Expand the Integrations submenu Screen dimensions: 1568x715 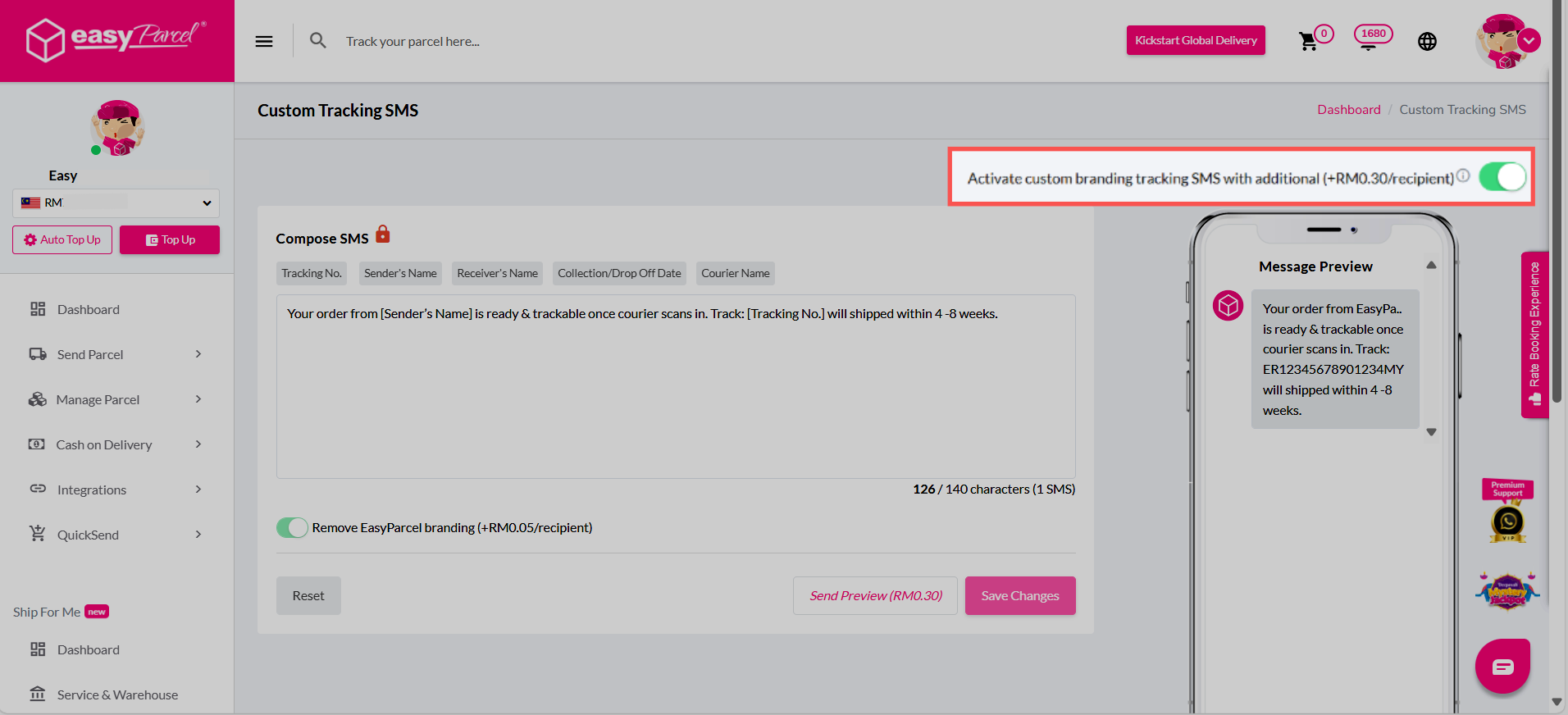click(198, 490)
